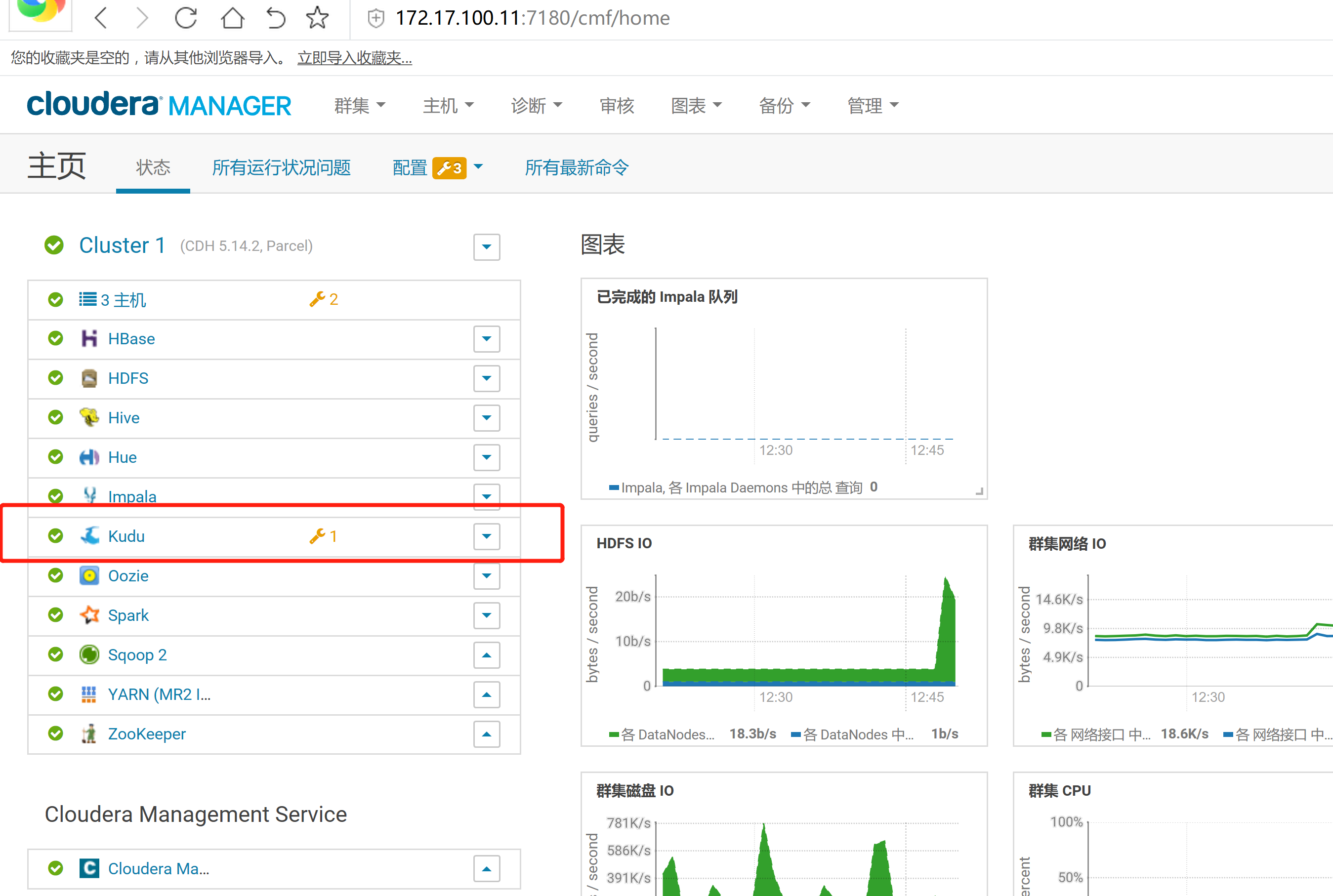Open the ZooKeeper actions dropdown

tap(487, 733)
